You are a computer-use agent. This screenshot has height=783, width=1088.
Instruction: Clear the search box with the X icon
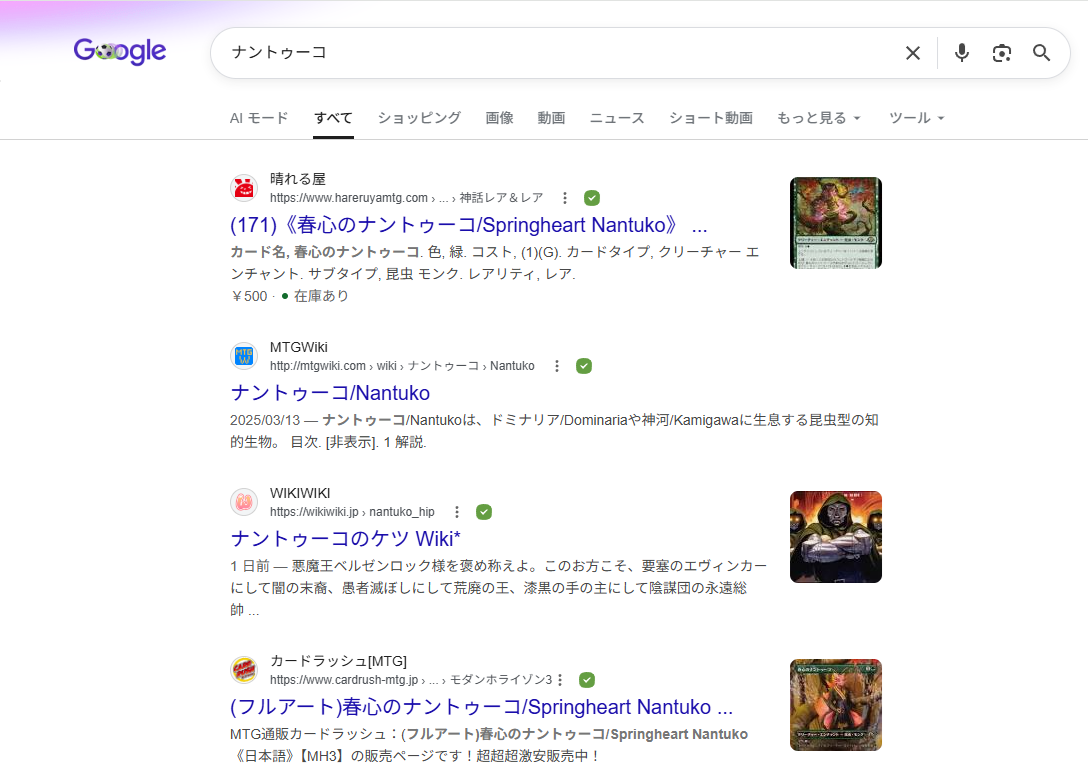pyautogui.click(x=912, y=53)
